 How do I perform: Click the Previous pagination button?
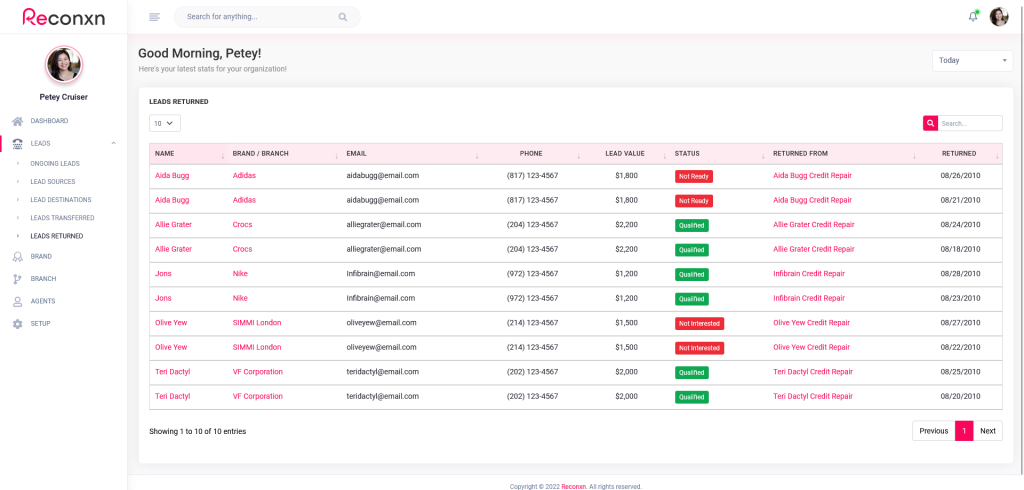933,431
